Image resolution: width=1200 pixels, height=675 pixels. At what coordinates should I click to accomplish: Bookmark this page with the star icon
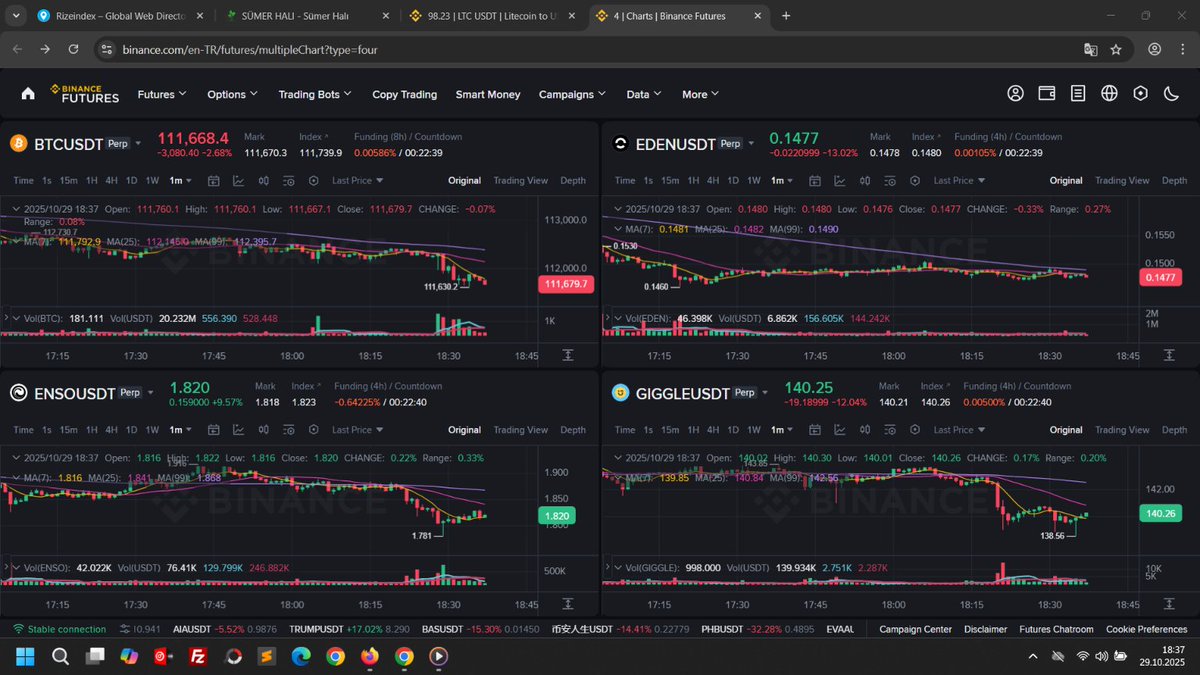coord(1116,49)
